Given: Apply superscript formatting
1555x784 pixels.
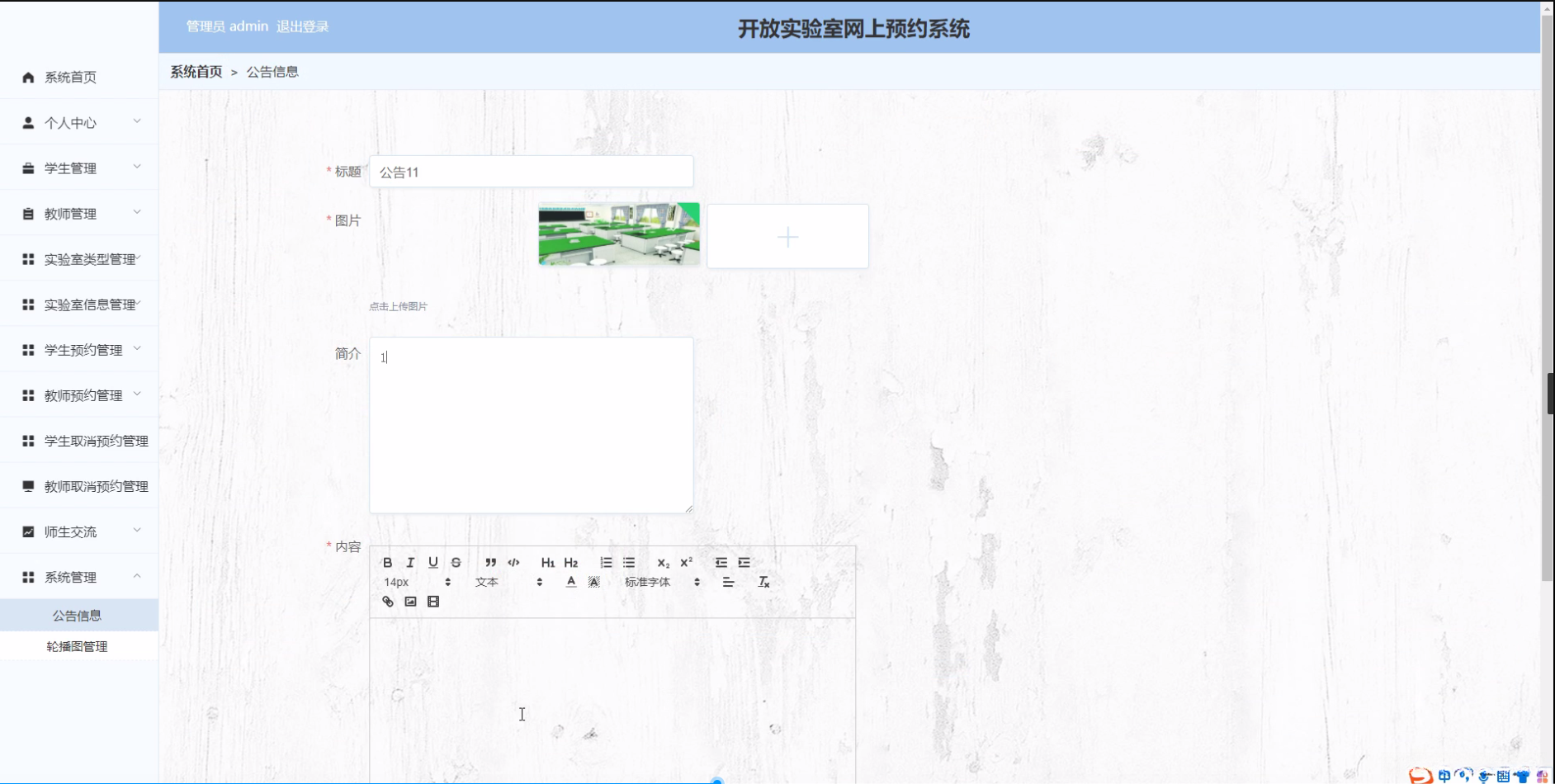Looking at the screenshot, I should click(x=686, y=563).
